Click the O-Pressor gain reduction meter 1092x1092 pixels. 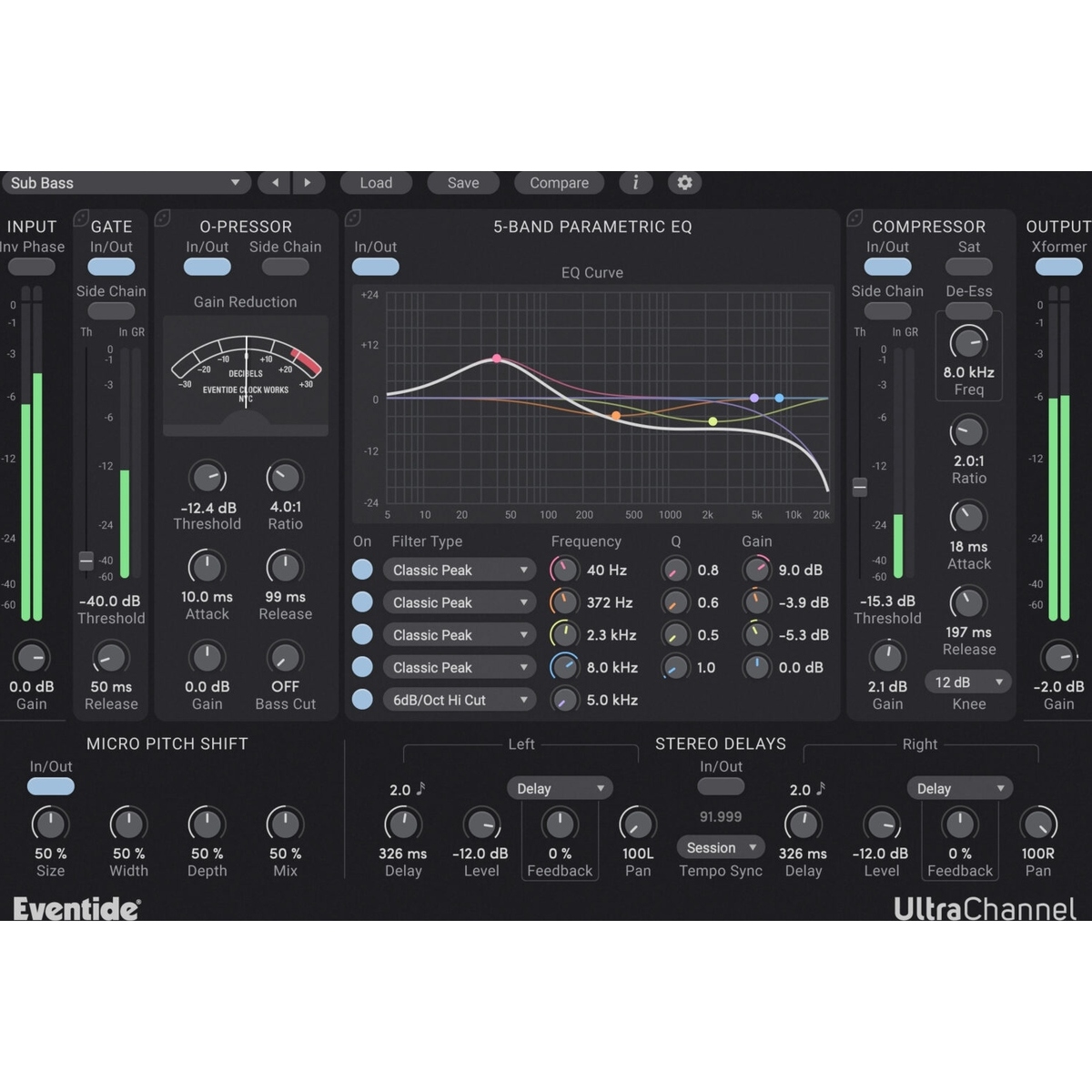(x=246, y=376)
